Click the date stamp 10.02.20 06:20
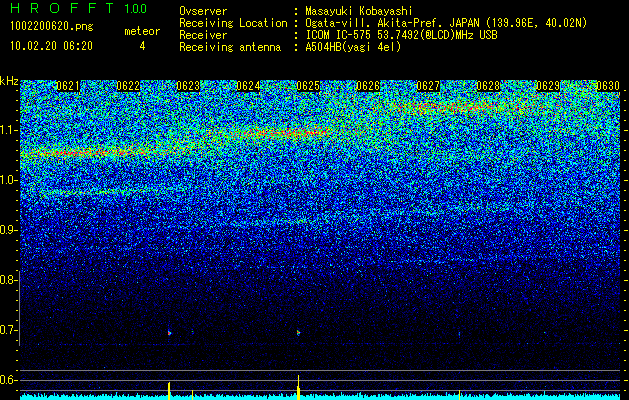 click(51, 46)
